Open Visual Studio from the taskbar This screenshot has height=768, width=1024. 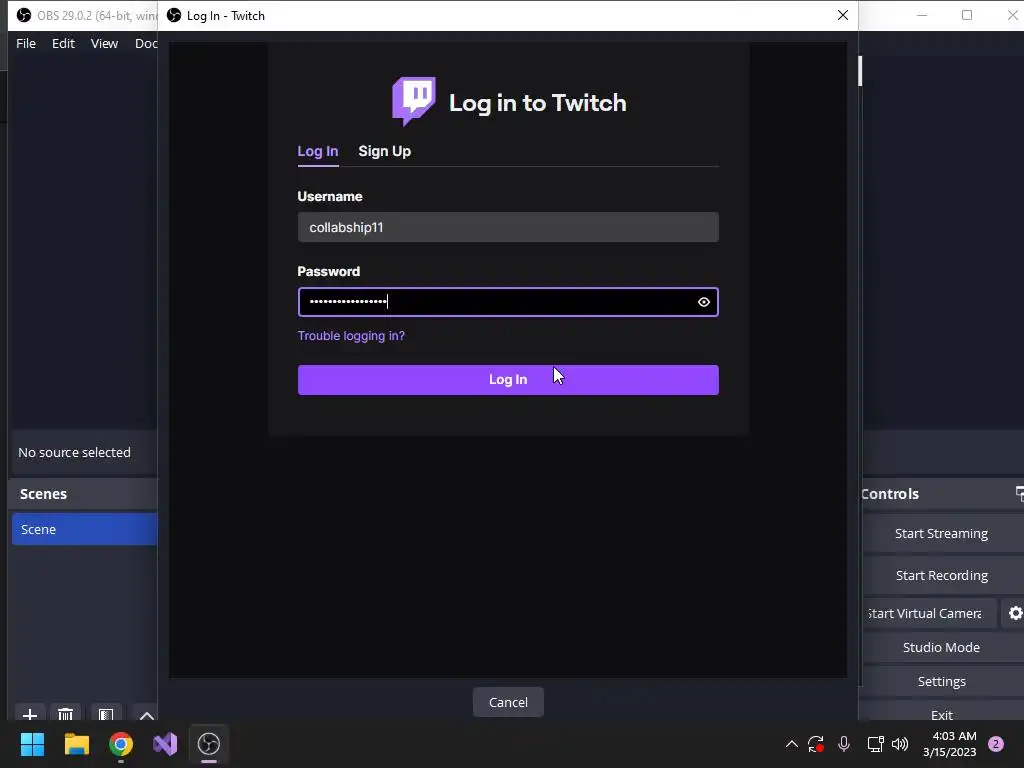[165, 744]
